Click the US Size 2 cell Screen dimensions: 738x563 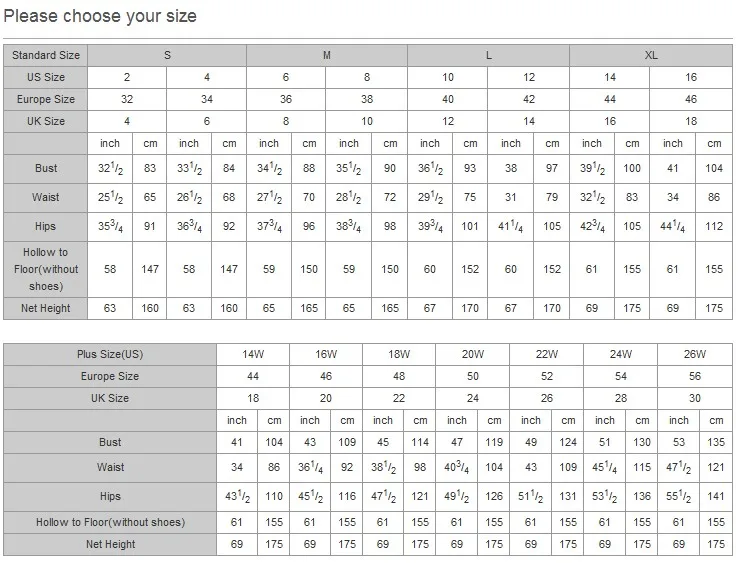pos(127,77)
